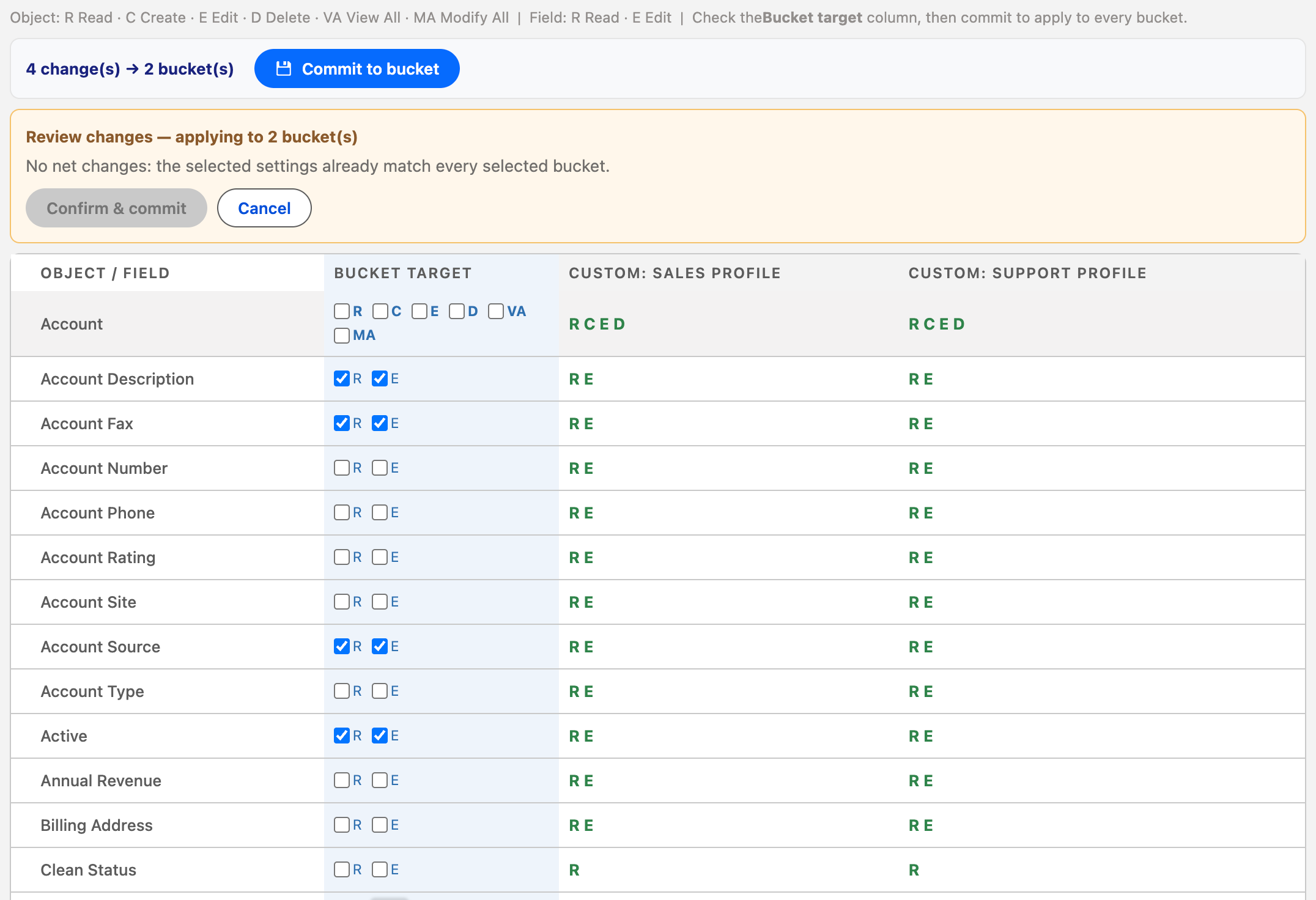Check the Account object MA checkbox

[x=342, y=335]
